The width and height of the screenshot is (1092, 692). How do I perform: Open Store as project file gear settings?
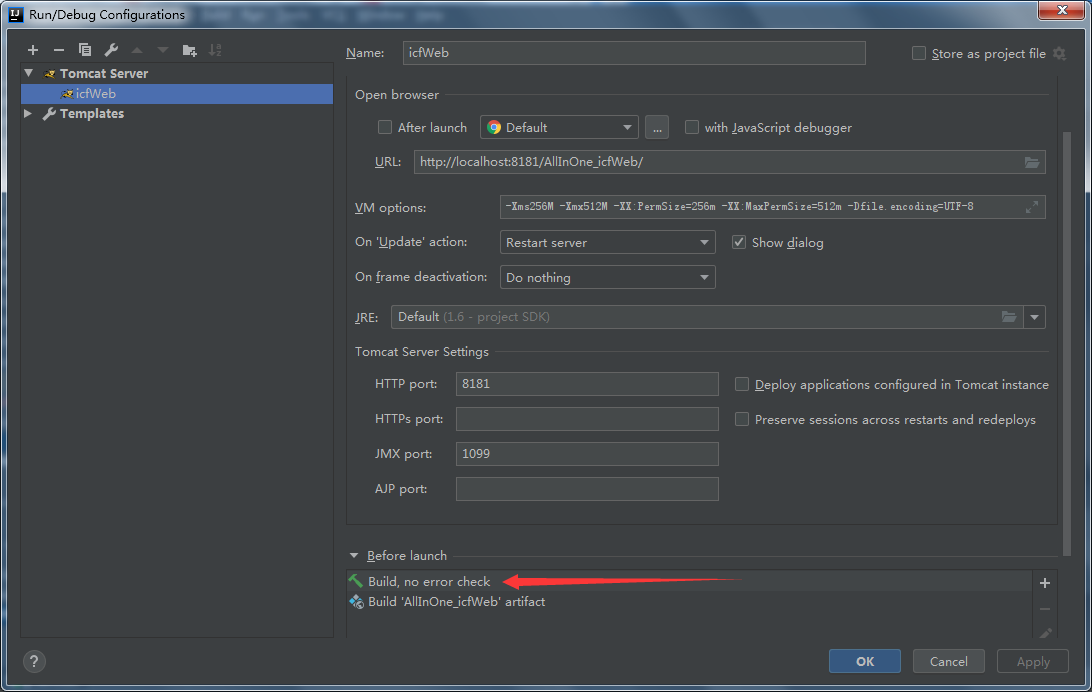1059,54
